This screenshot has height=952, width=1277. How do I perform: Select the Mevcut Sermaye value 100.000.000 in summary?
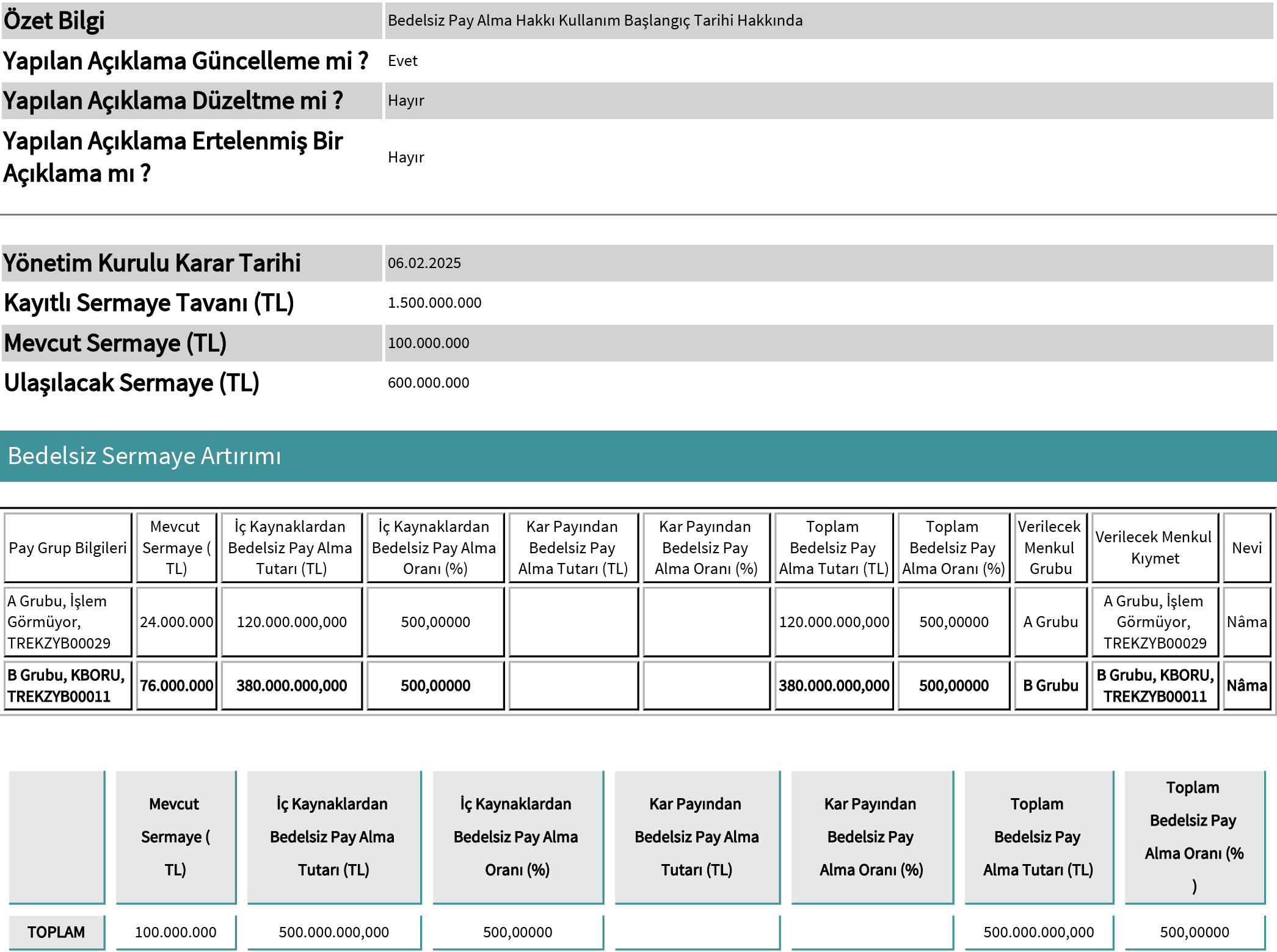(x=429, y=343)
